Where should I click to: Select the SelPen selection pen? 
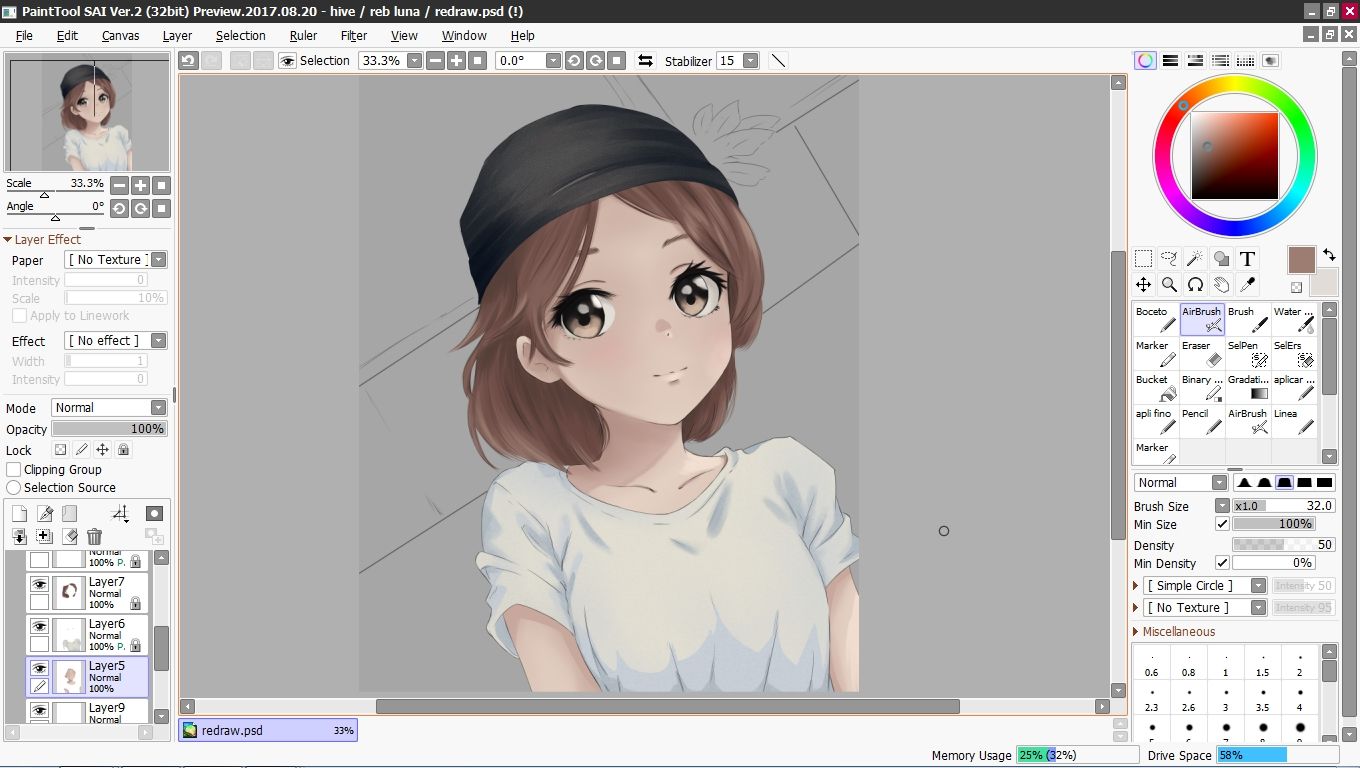[x=1247, y=354]
